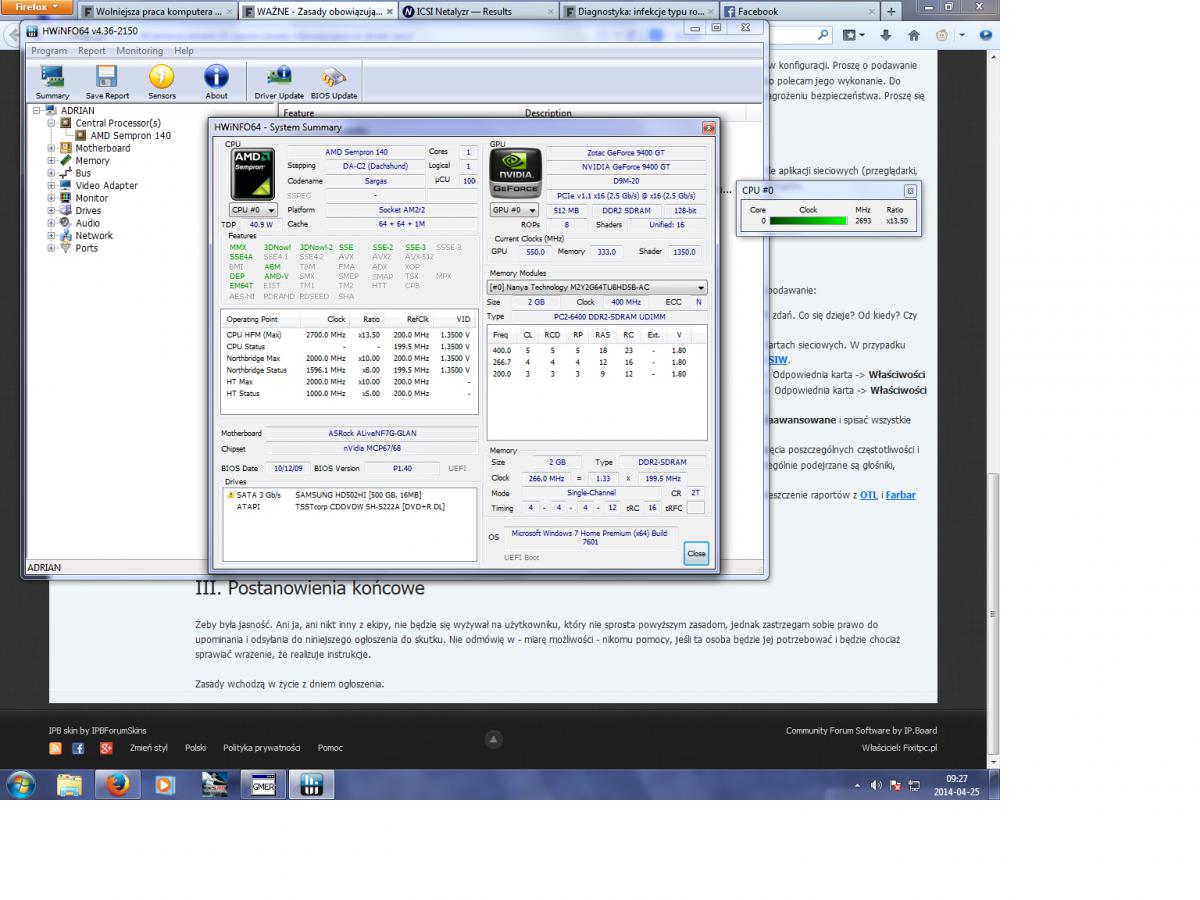The image size is (1200, 900).
Task: Select the Network tree item
Action: tap(94, 236)
